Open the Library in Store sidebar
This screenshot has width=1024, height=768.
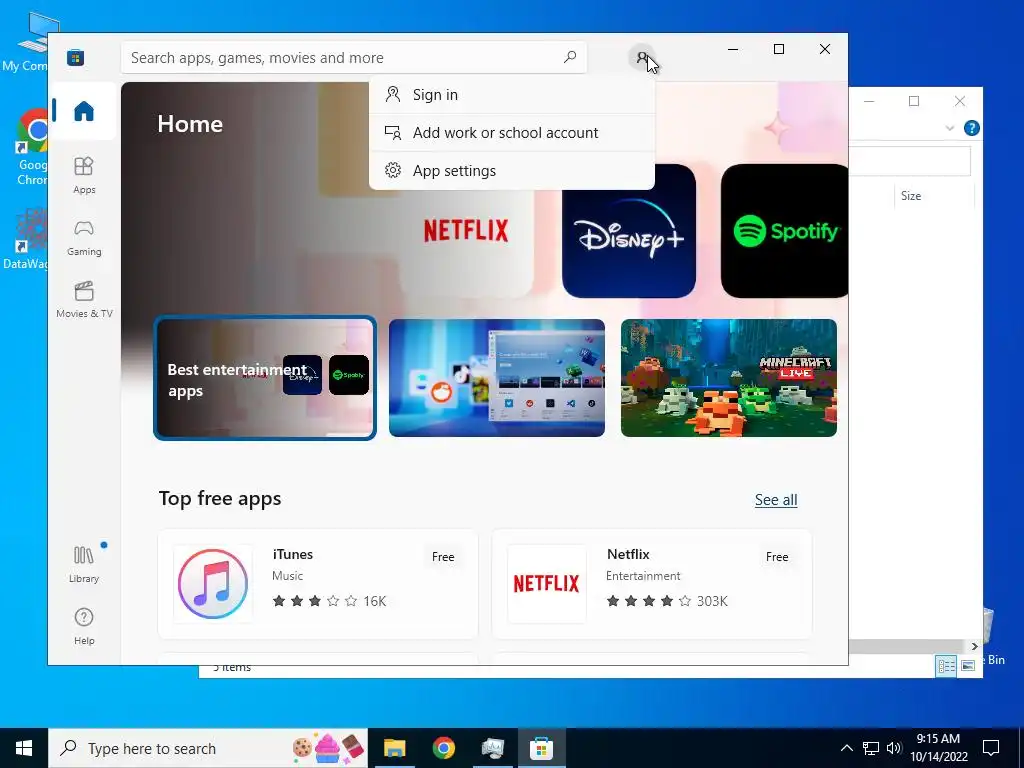[84, 565]
